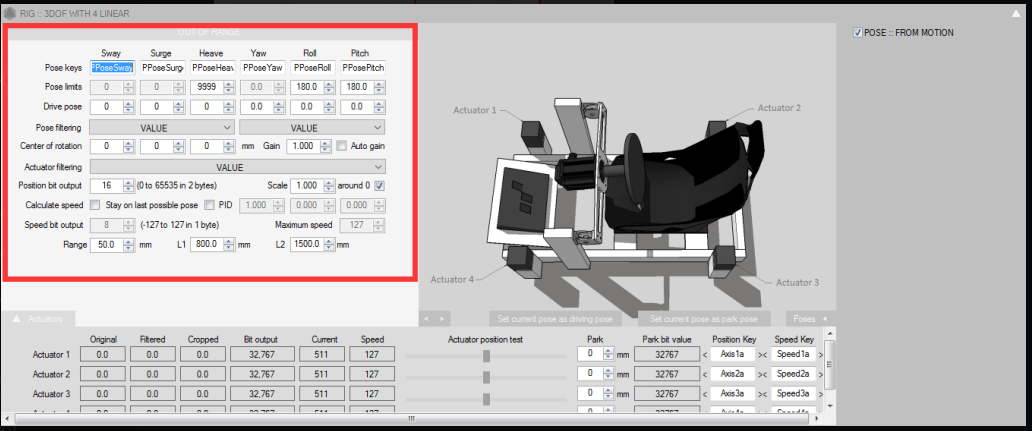
Task: Click the arrow icon next to Poses
Action: 825,318
